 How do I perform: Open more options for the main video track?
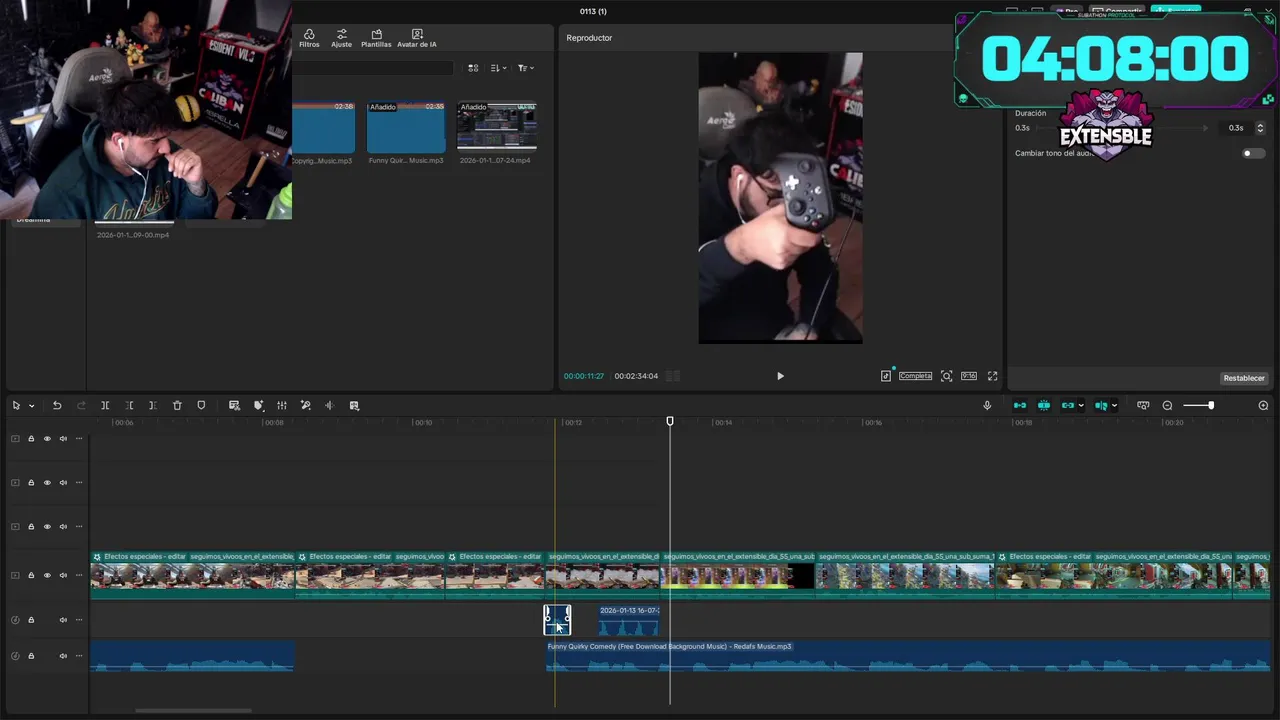78,575
